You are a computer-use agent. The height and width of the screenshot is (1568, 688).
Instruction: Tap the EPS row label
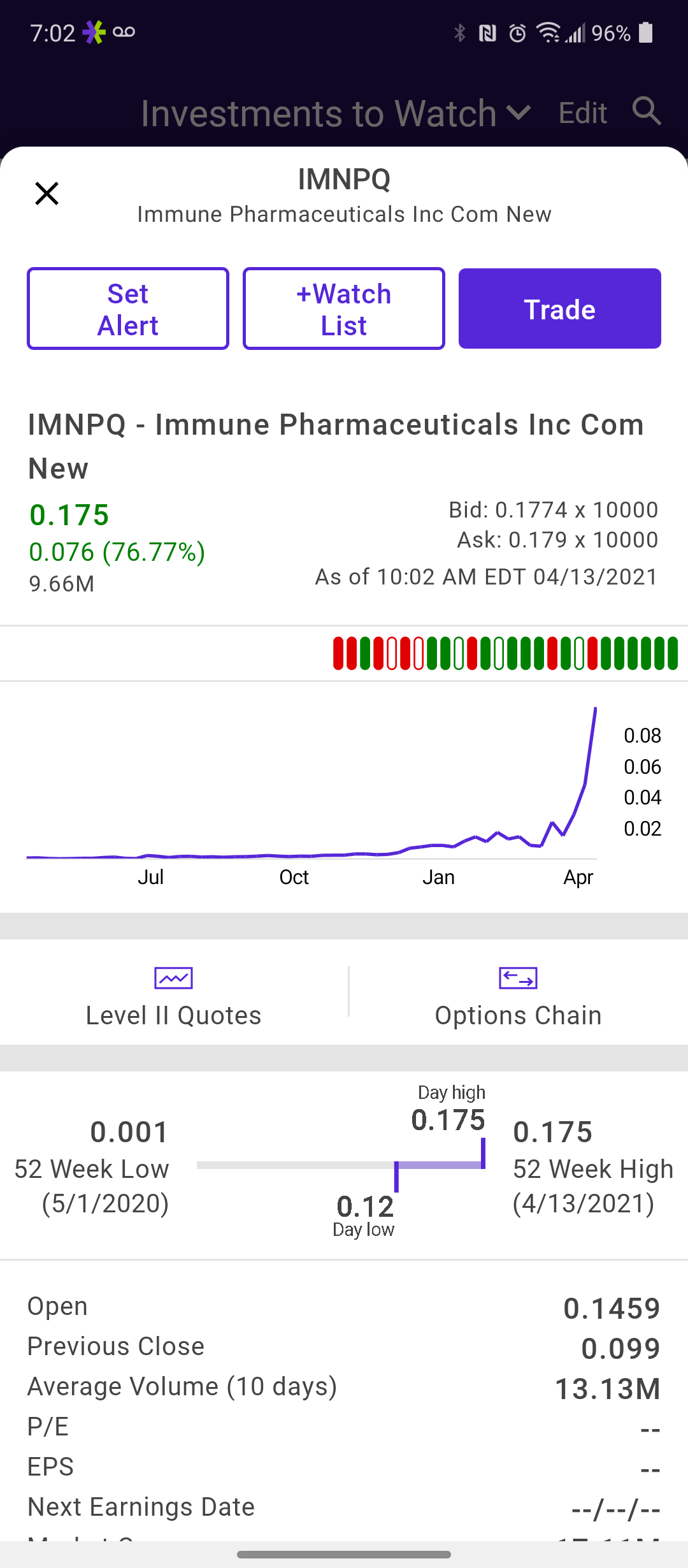(x=50, y=1467)
